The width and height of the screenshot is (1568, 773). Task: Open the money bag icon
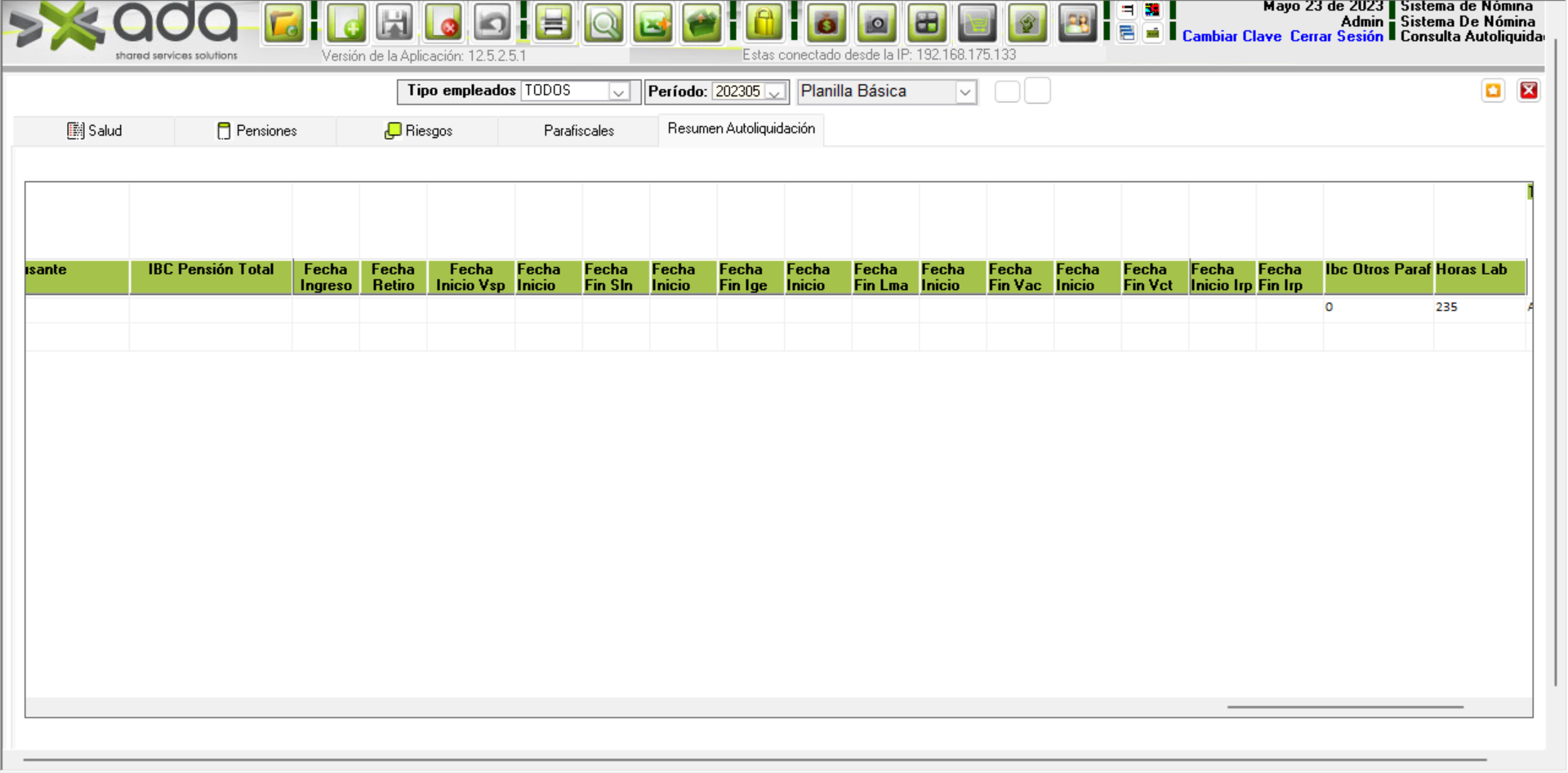(826, 23)
